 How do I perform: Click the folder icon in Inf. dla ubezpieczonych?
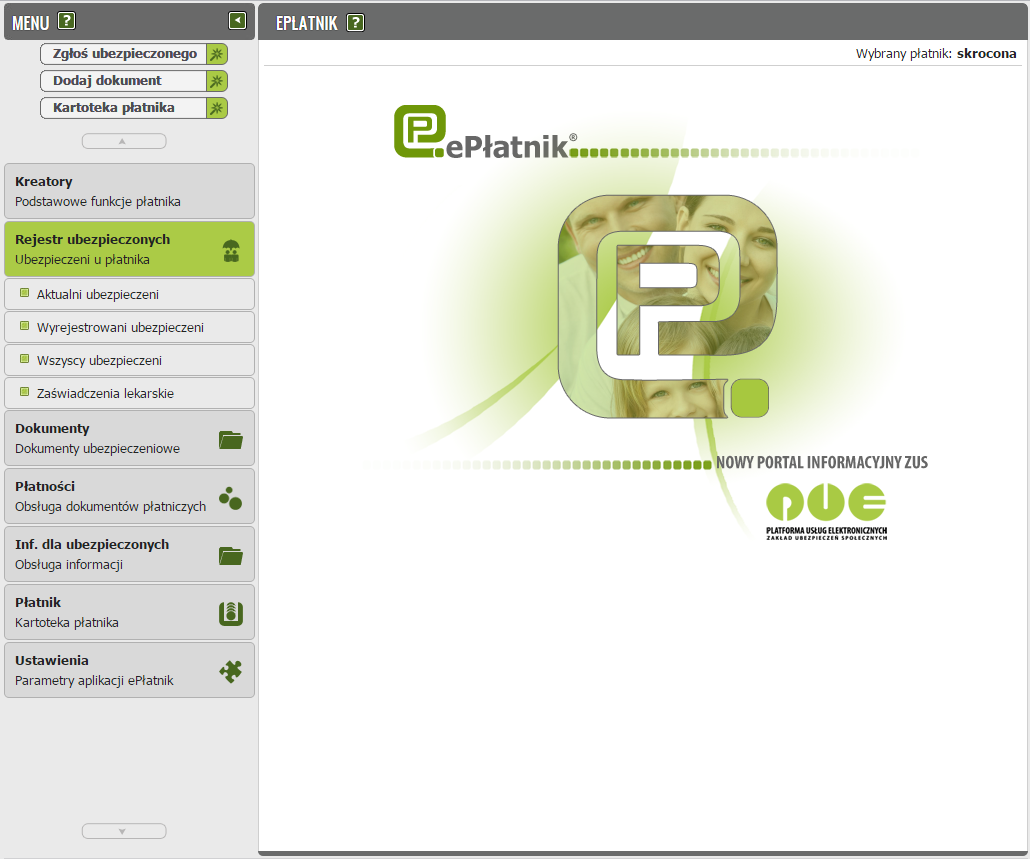(231, 556)
